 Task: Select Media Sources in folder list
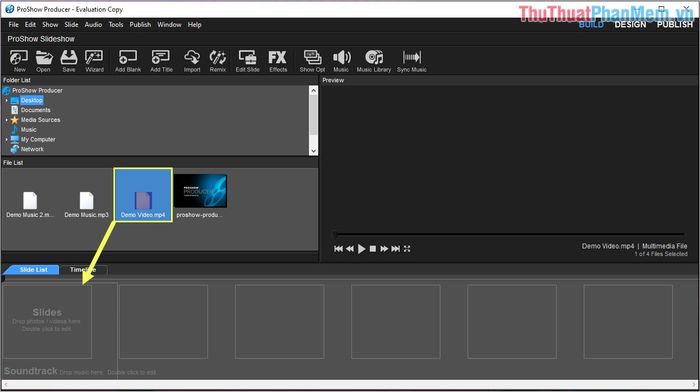(x=40, y=120)
